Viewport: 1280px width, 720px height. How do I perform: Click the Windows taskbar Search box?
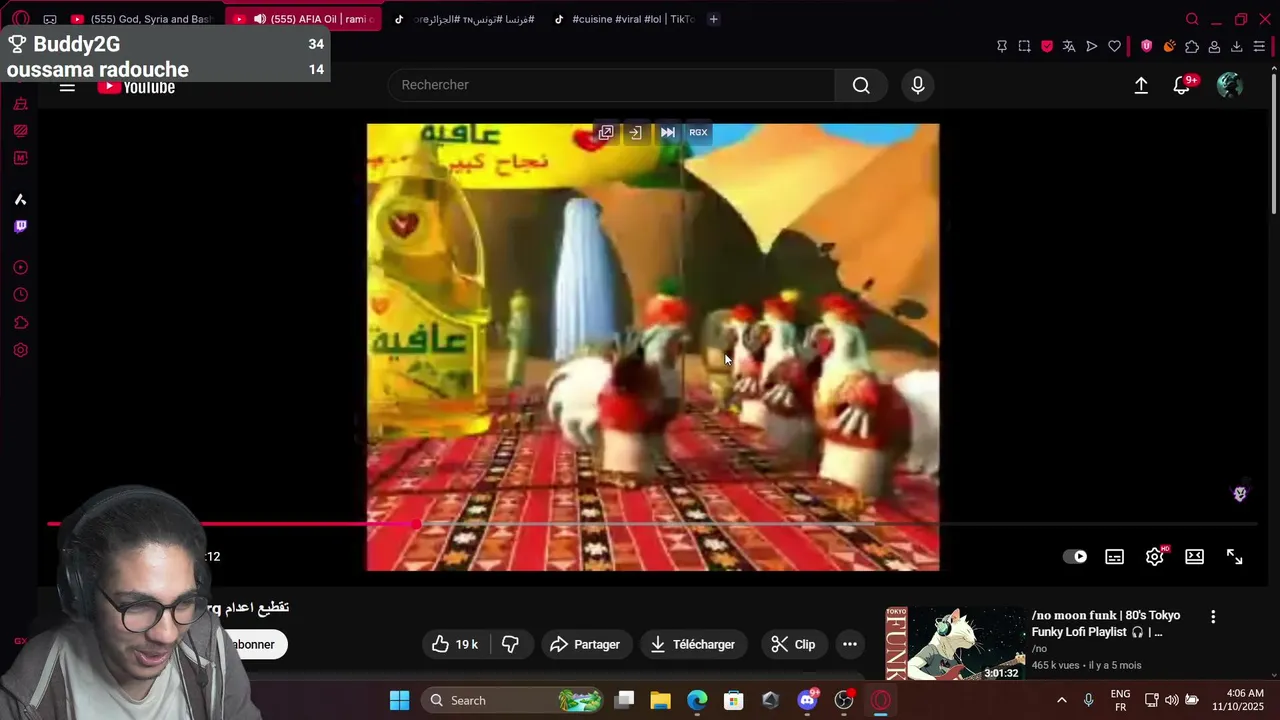511,700
